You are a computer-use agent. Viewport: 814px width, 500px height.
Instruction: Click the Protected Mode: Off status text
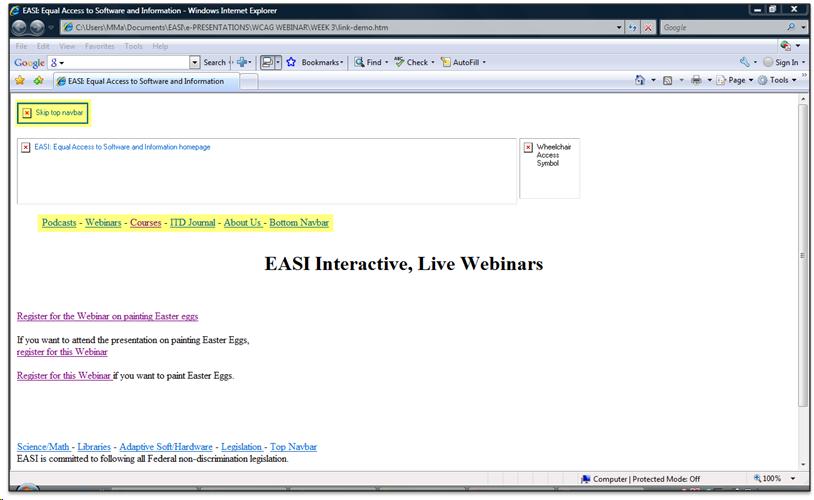[666, 479]
